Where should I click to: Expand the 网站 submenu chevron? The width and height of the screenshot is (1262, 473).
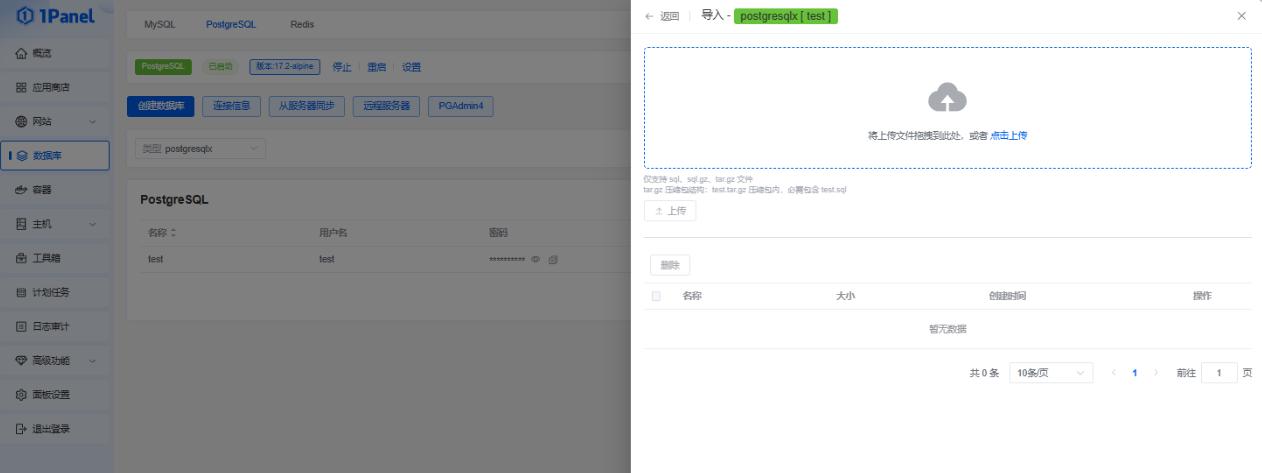click(93, 121)
